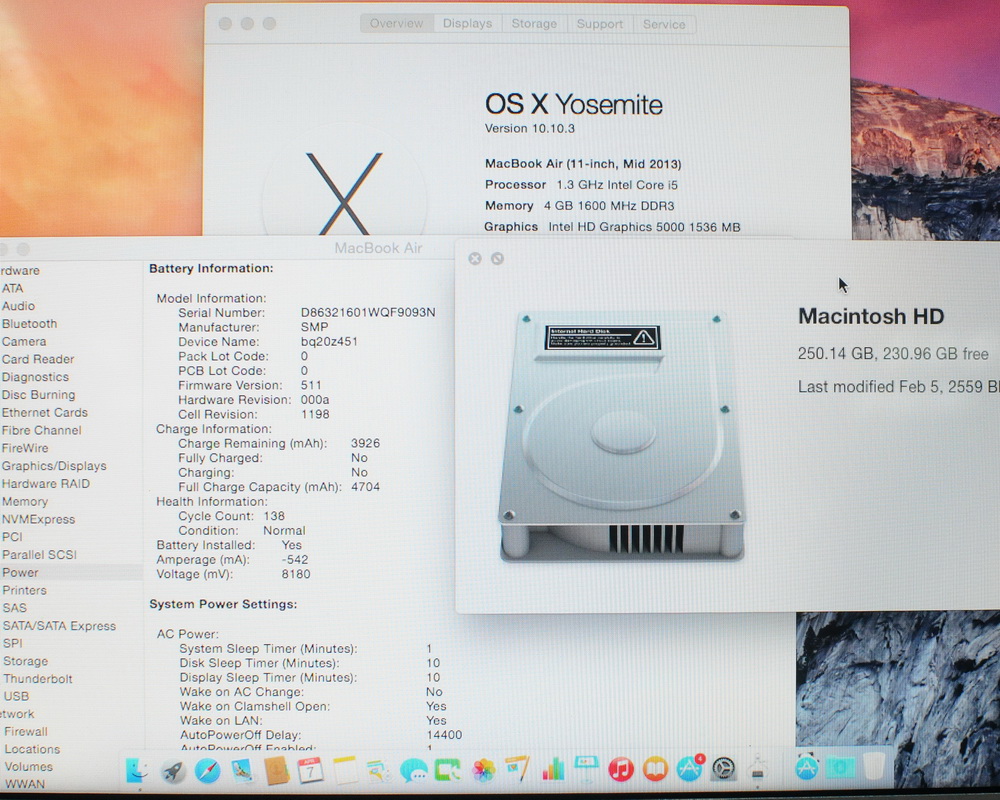Viewport: 1000px width, 800px height.
Task: Switch to Overview tab in About This Mac
Action: tap(397, 24)
